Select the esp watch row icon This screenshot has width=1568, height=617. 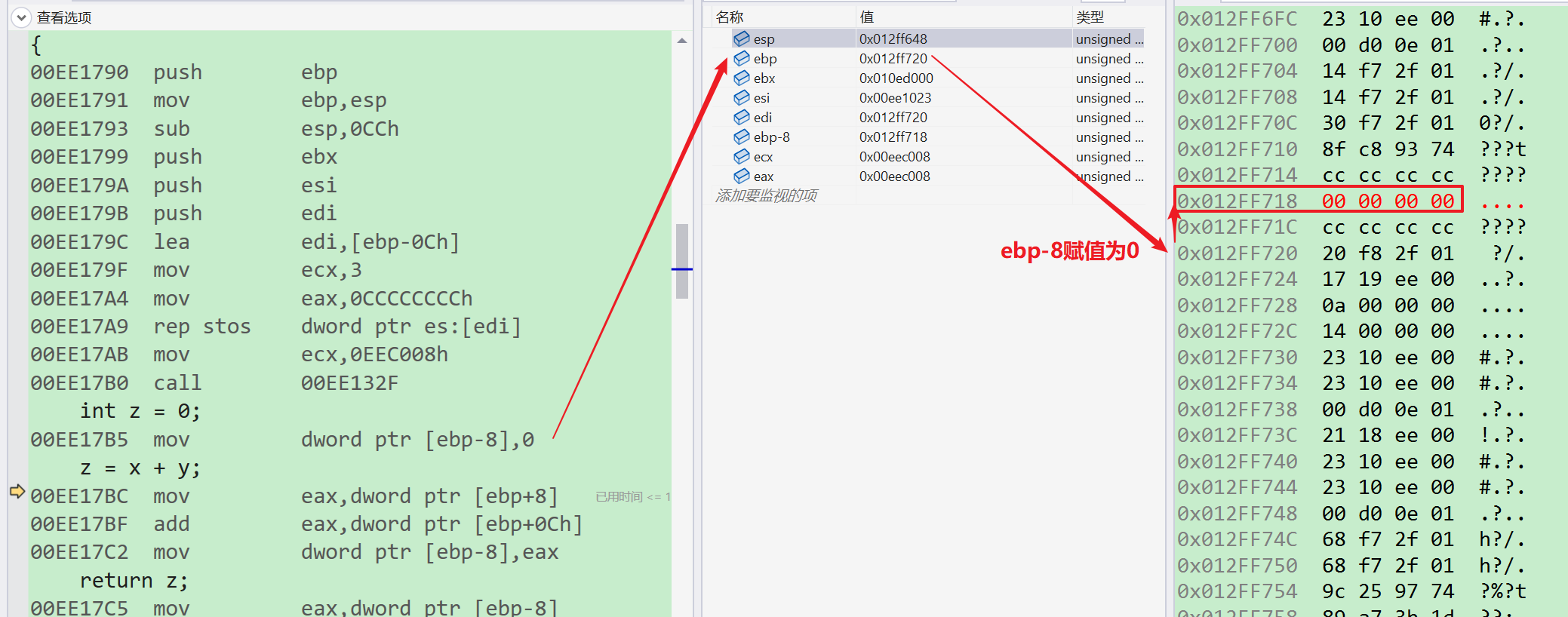pyautogui.click(x=742, y=38)
